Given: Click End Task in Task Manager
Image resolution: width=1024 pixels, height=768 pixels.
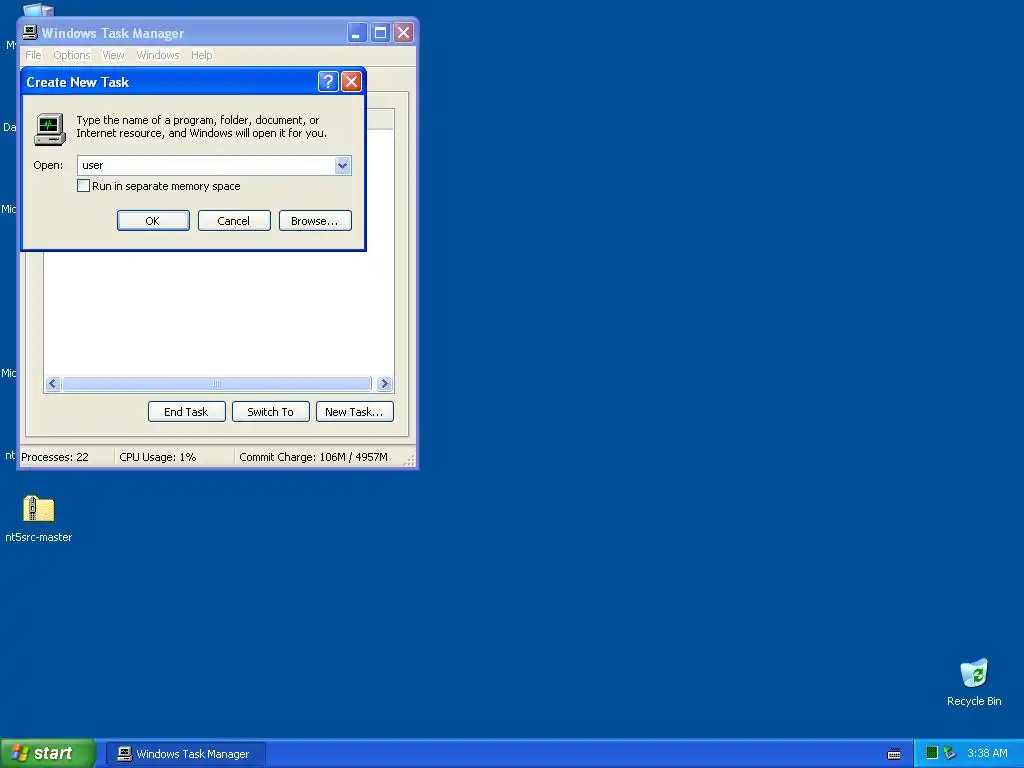Looking at the screenshot, I should [186, 412].
